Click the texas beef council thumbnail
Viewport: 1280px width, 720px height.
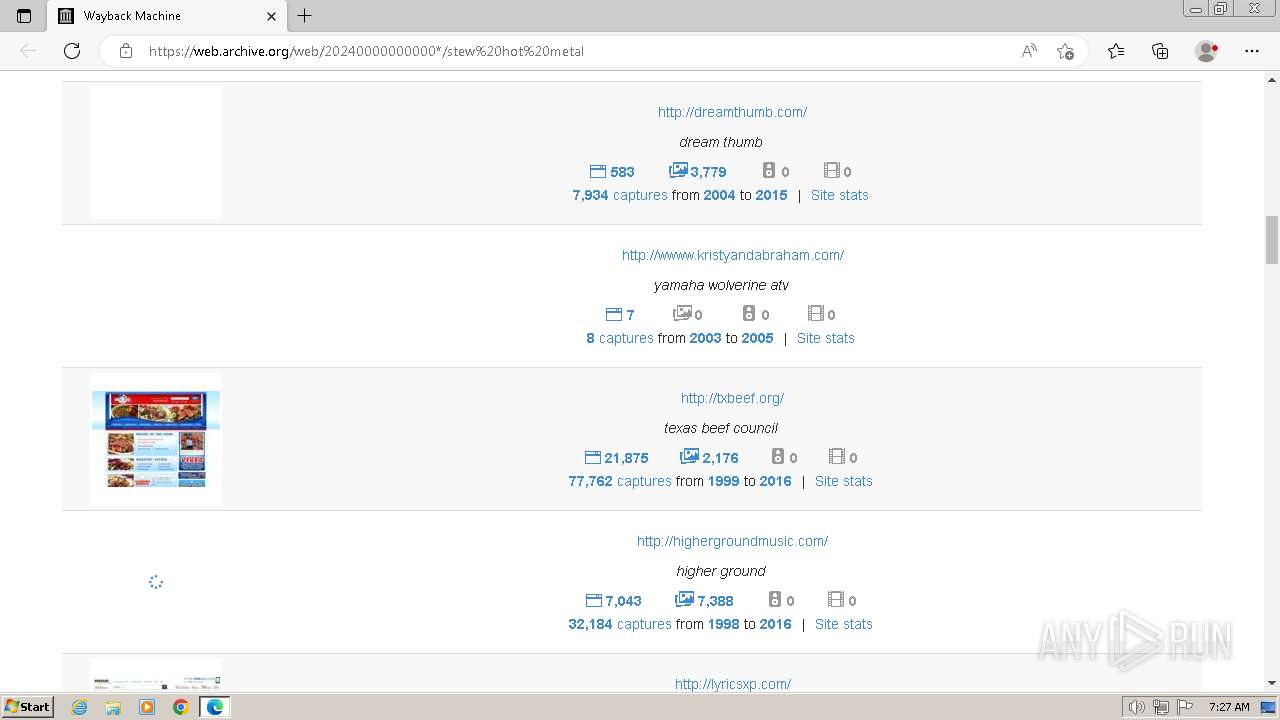tap(156, 439)
